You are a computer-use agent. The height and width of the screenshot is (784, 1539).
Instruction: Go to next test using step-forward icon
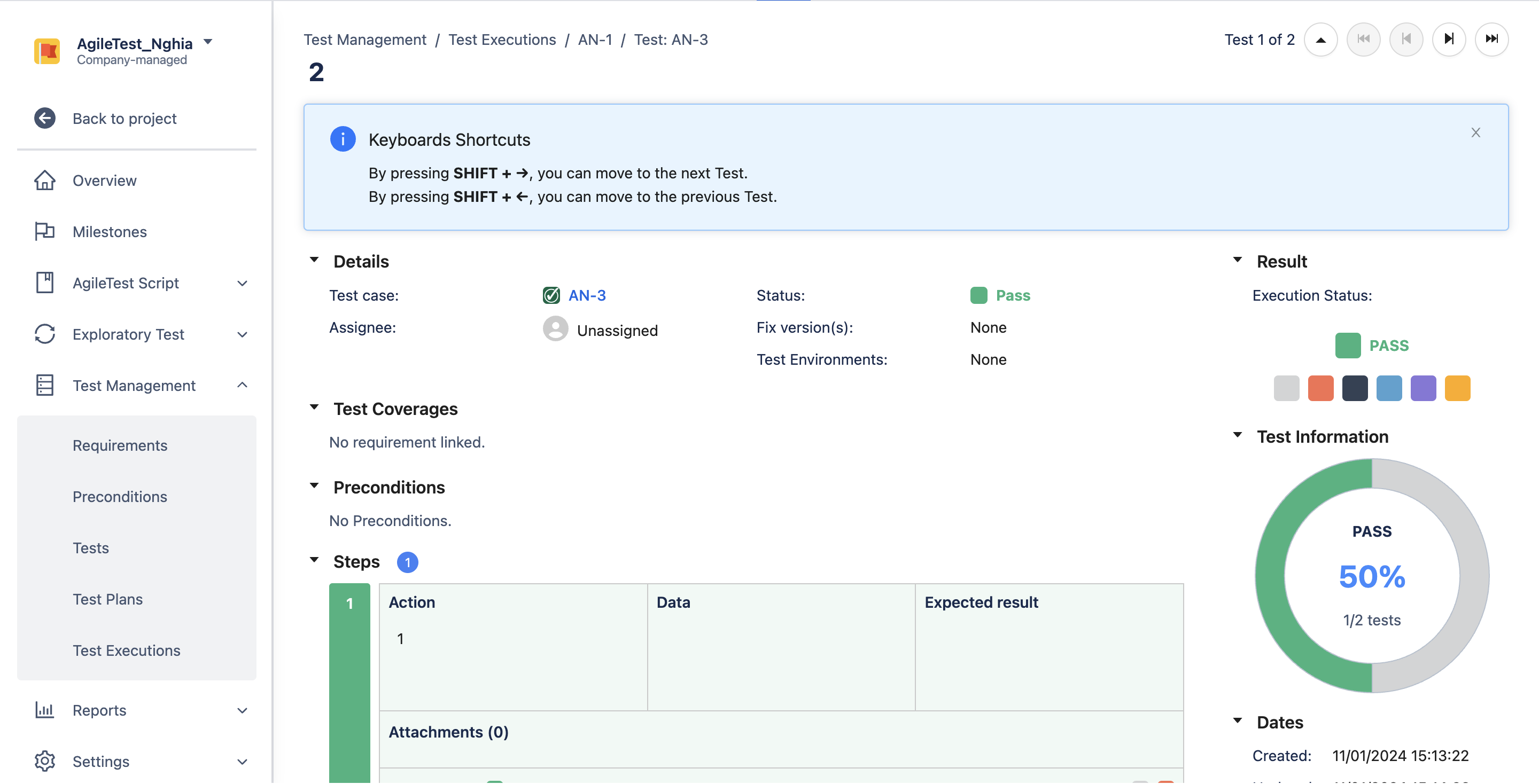tap(1448, 40)
